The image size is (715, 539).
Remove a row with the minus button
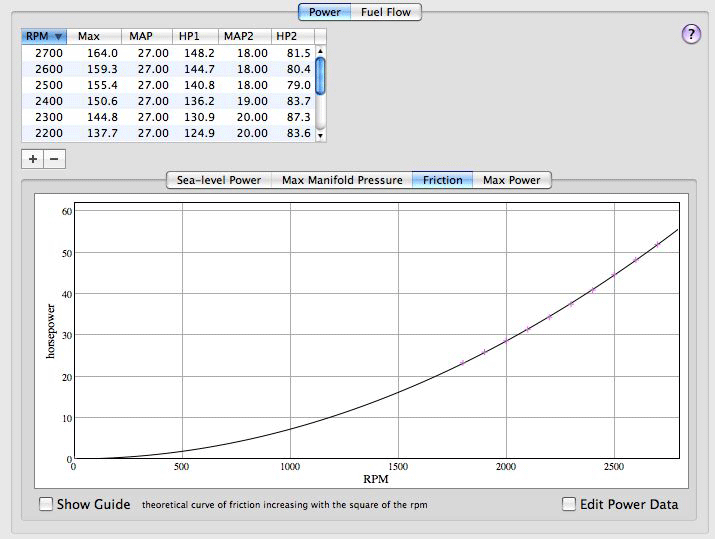pyautogui.click(x=54, y=159)
